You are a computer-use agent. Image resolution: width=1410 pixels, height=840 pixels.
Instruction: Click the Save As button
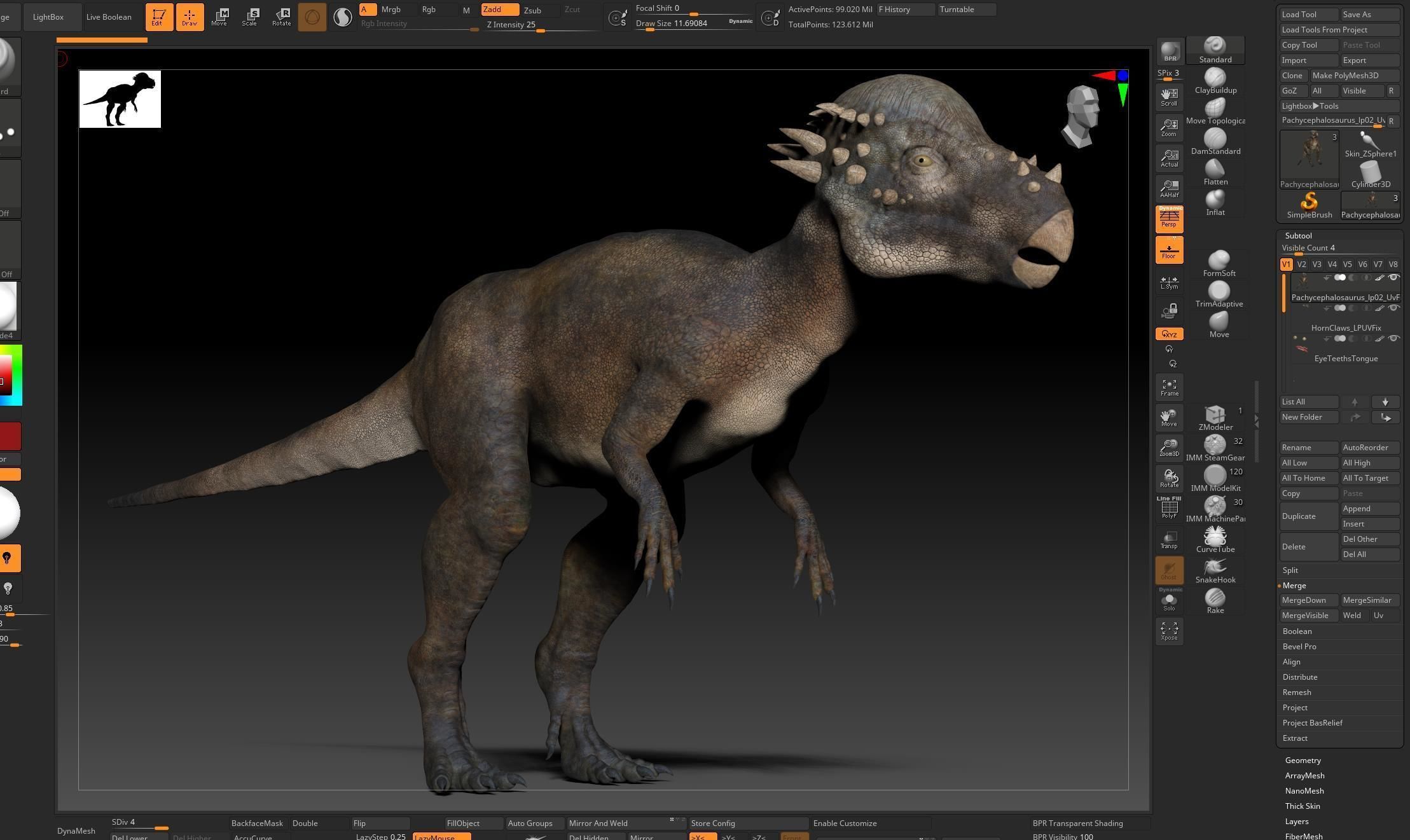pyautogui.click(x=1370, y=14)
